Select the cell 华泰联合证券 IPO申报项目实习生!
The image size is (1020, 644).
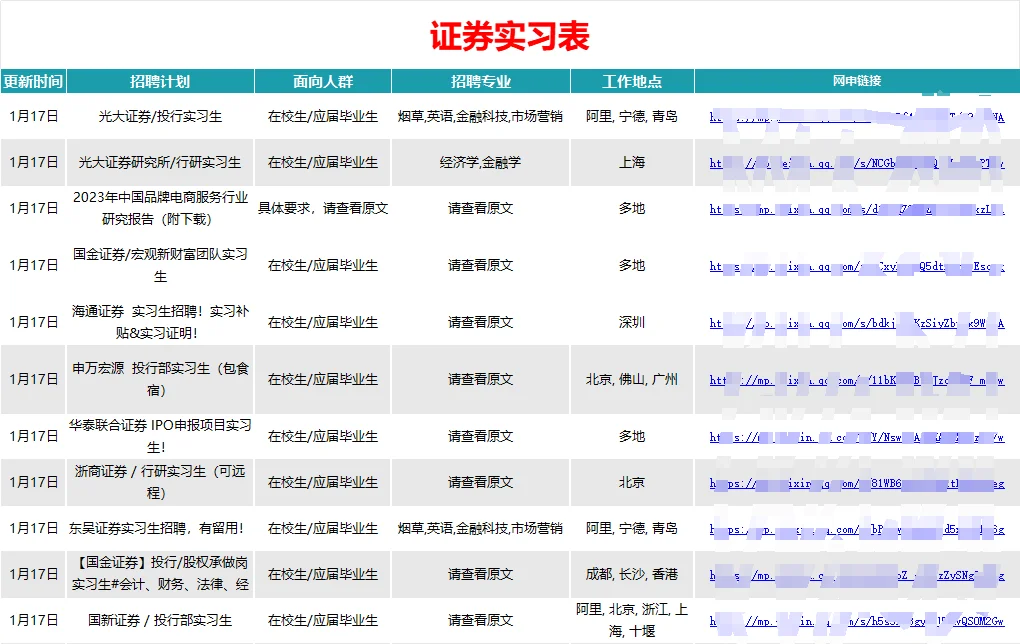pyautogui.click(x=160, y=436)
